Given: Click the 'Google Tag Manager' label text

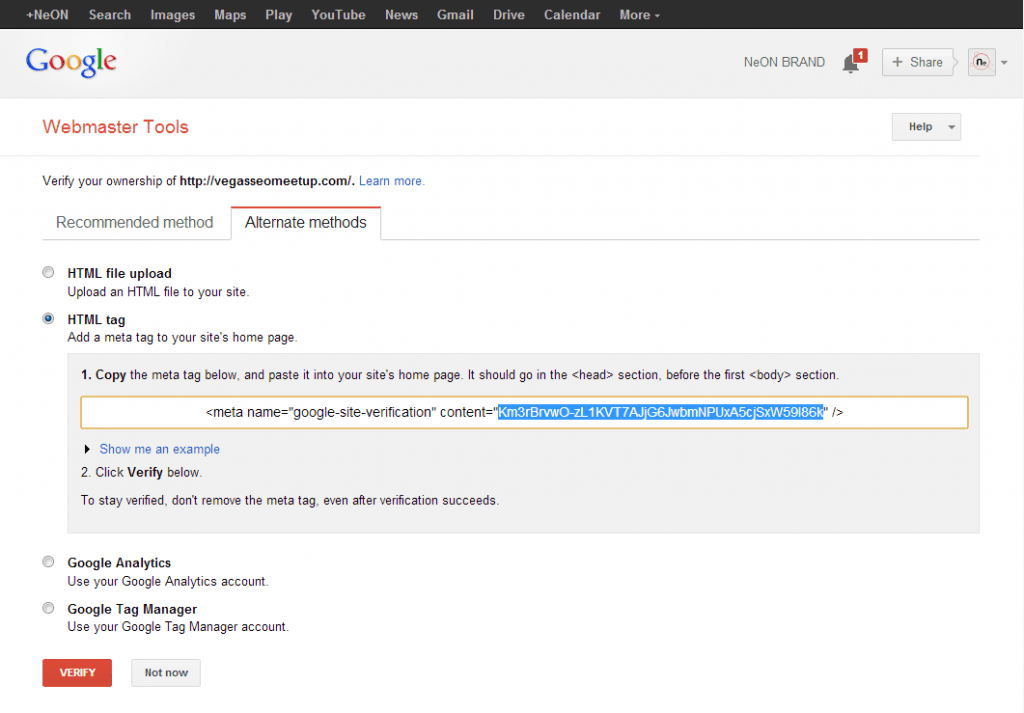Looking at the screenshot, I should (x=132, y=609).
